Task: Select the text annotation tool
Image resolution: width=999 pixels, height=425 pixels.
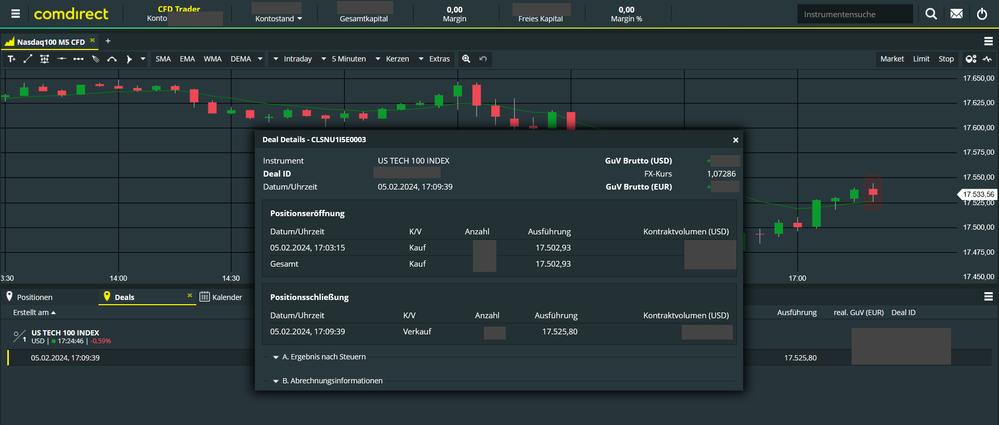Action: click(11, 59)
